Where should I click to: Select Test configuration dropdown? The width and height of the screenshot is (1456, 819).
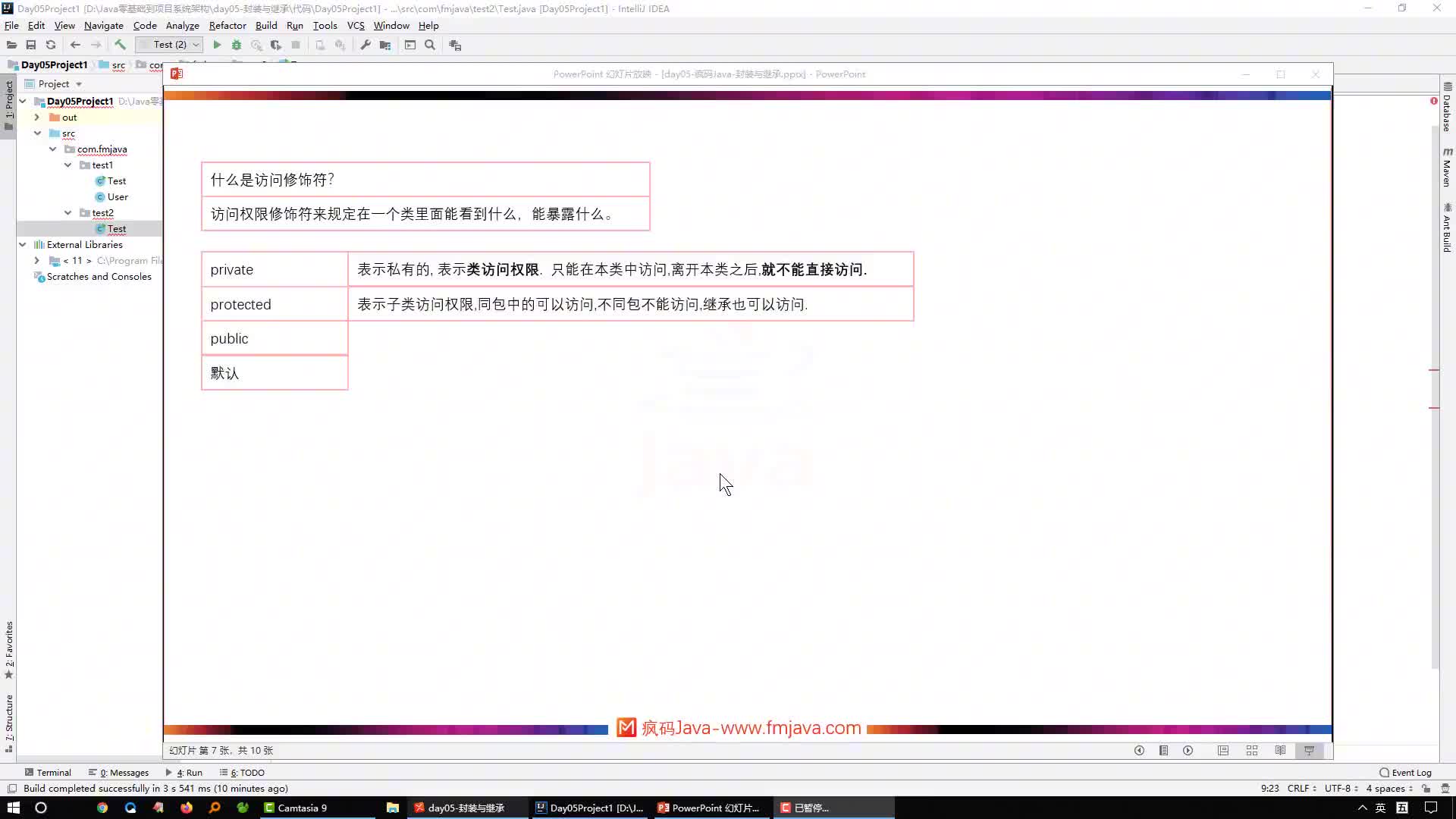click(x=172, y=45)
